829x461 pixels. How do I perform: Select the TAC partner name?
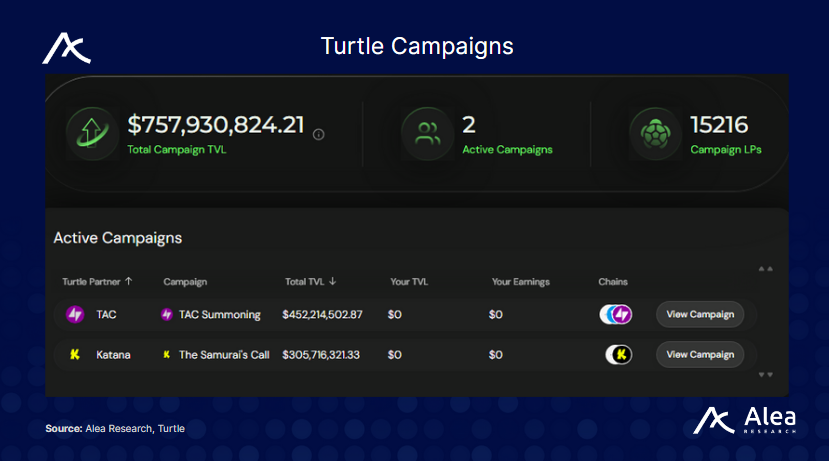(x=106, y=315)
